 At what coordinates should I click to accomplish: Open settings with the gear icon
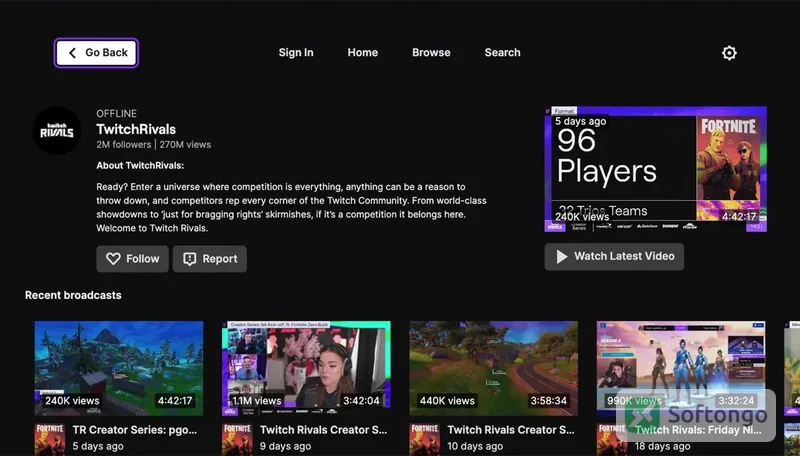click(729, 53)
